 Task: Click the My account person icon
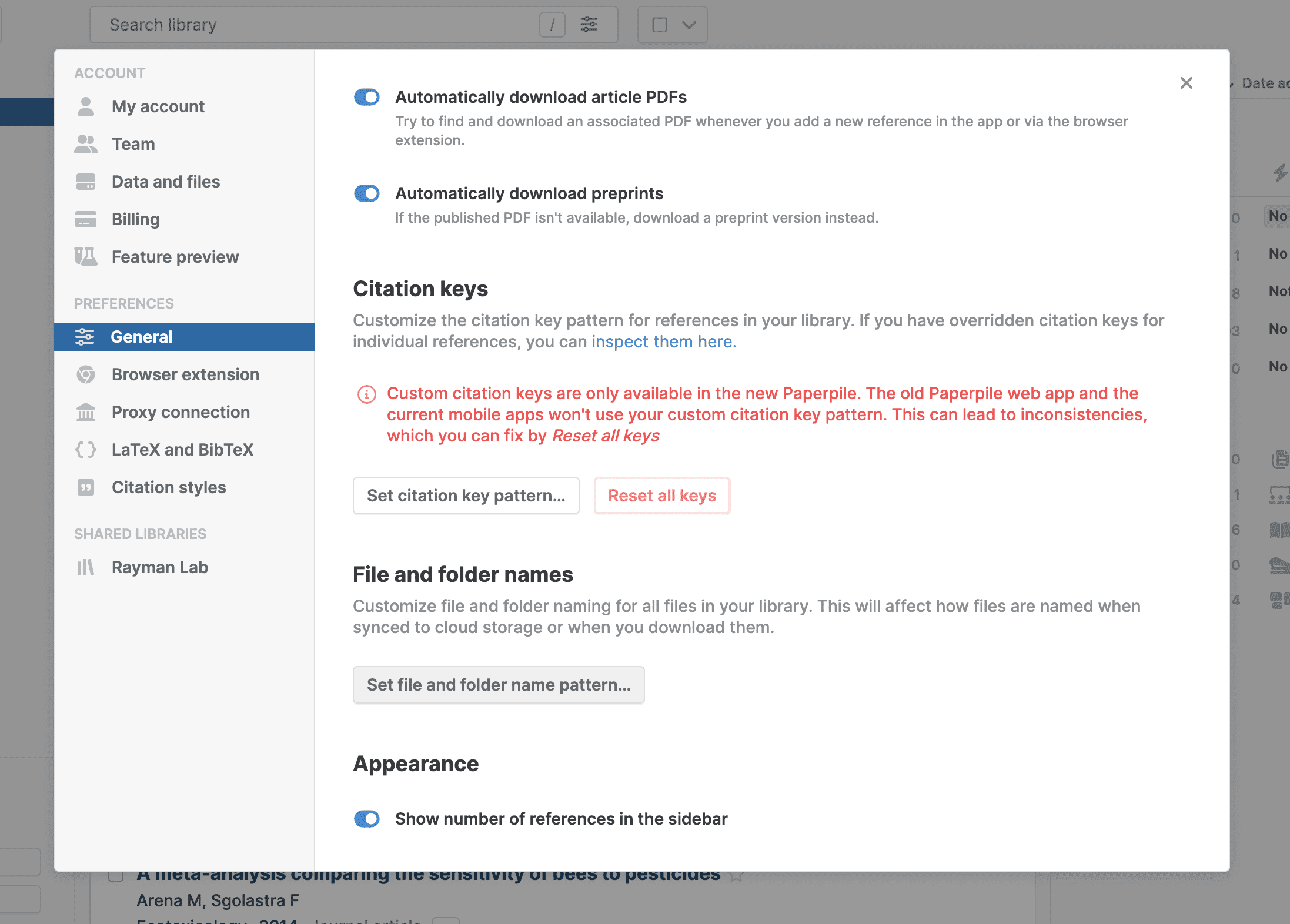86,106
